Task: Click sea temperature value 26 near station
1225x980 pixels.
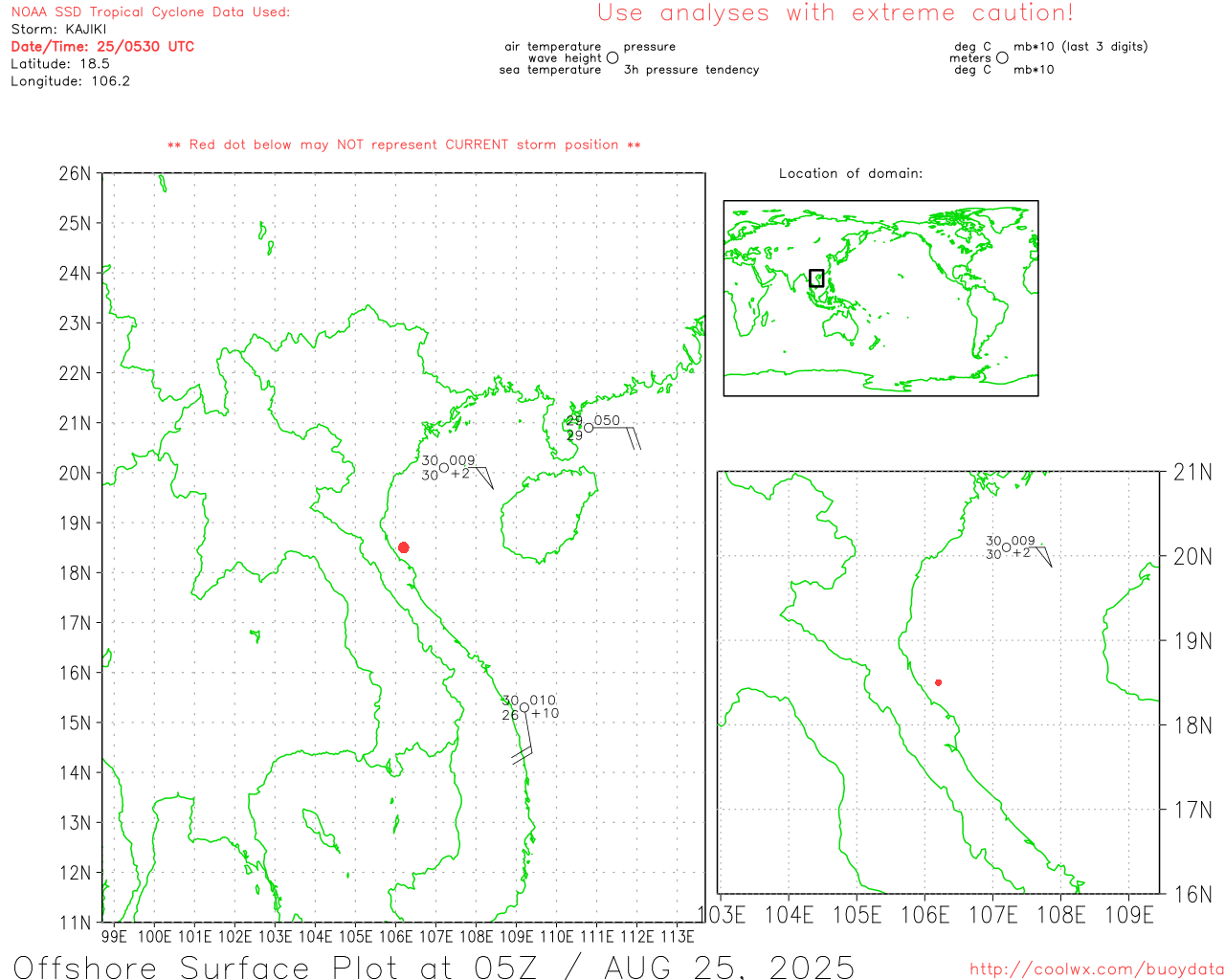Action: pyautogui.click(x=510, y=715)
